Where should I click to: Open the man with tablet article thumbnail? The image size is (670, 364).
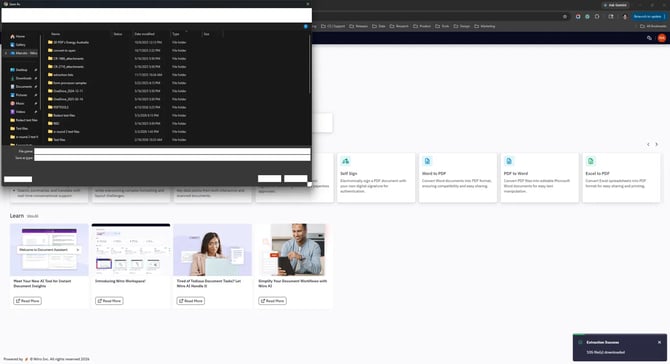click(294, 250)
